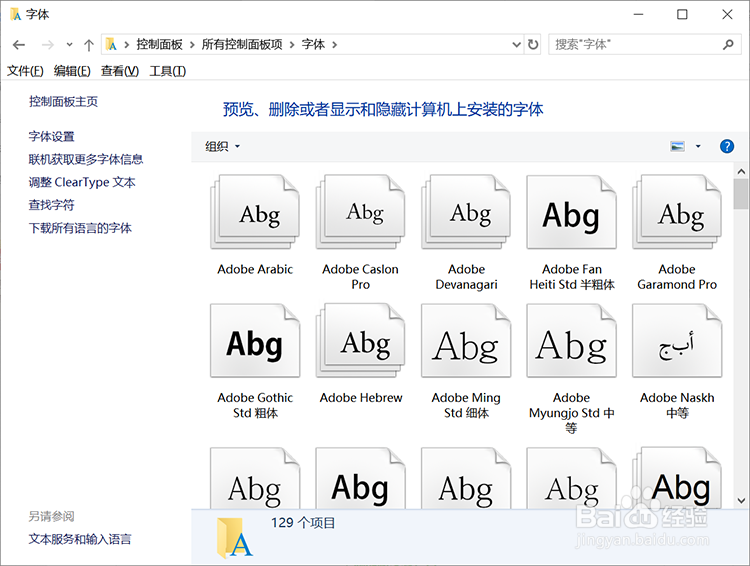
Task: Click the vertical scrollbar thumb
Action: coord(741,194)
